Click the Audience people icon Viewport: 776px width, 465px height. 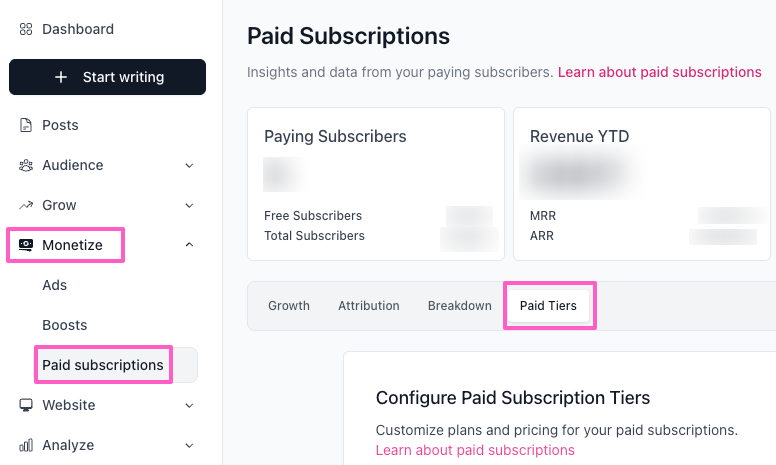pyautogui.click(x=26, y=165)
